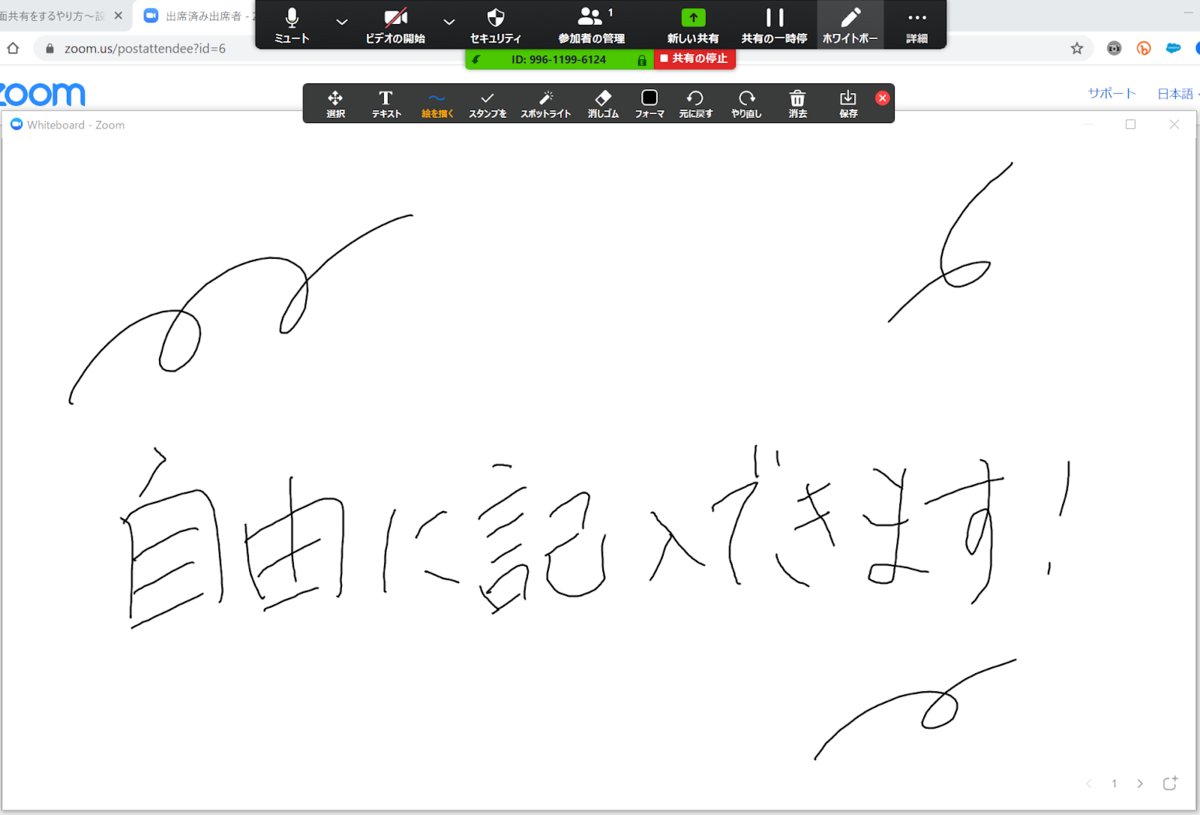Open 参加者の管理 participants panel
This screenshot has height=815, width=1200.
[x=591, y=26]
